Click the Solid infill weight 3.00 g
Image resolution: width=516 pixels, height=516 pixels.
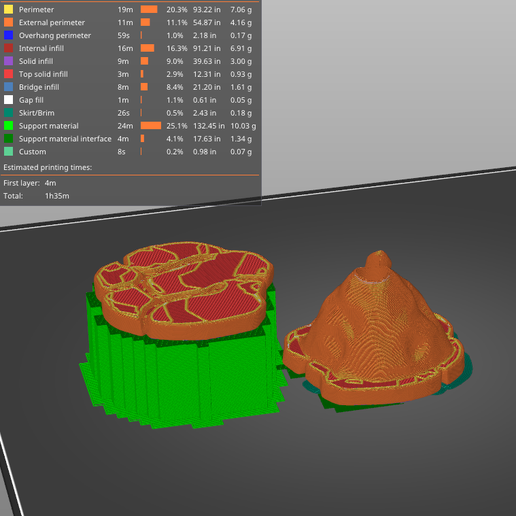coord(241,61)
